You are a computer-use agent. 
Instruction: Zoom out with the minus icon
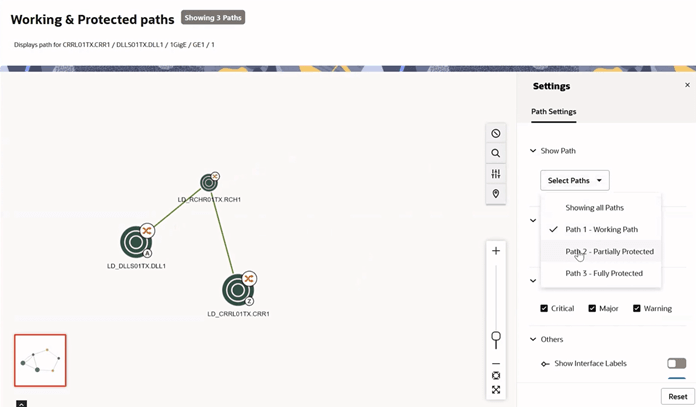pos(496,363)
